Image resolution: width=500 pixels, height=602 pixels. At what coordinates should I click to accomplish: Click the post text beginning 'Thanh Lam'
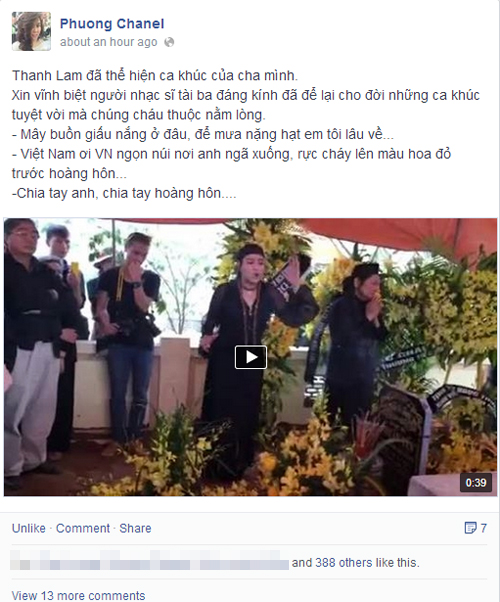pyautogui.click(x=155, y=75)
